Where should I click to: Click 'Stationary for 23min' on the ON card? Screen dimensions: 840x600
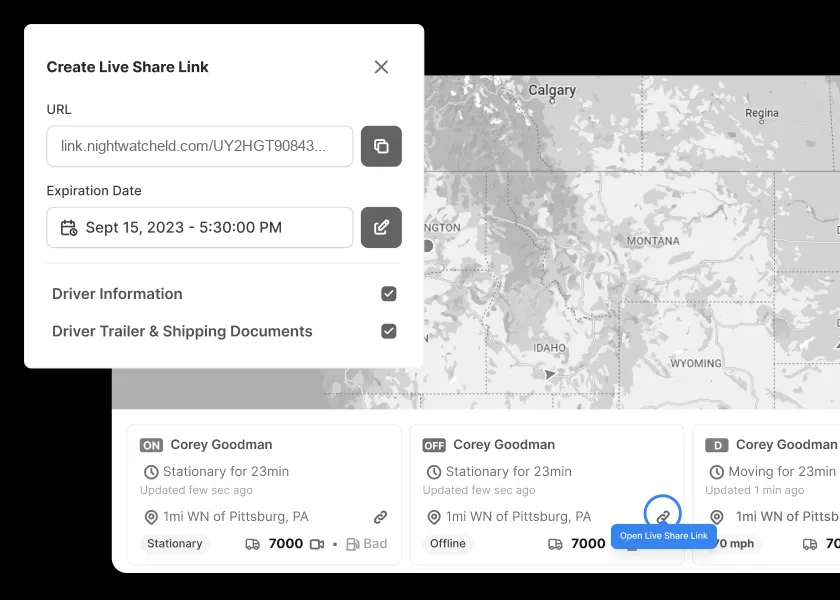tap(226, 471)
